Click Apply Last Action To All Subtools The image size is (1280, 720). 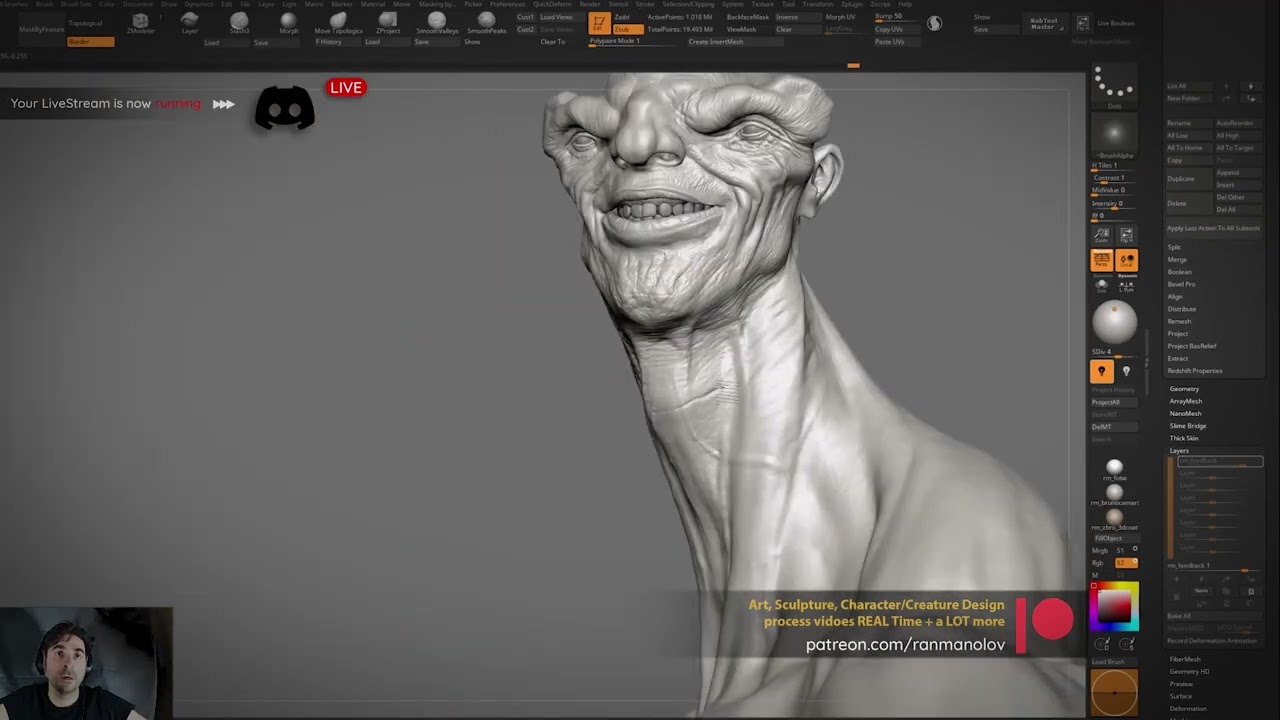click(1213, 228)
